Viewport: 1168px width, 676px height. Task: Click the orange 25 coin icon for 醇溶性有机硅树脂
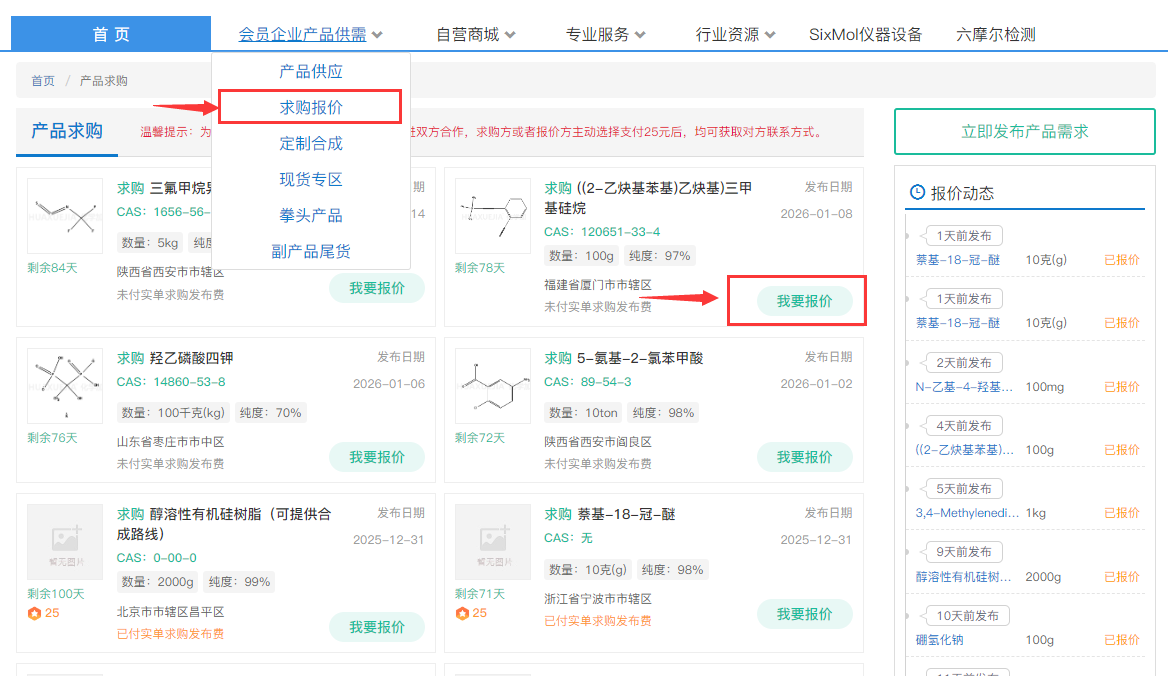coord(34,613)
